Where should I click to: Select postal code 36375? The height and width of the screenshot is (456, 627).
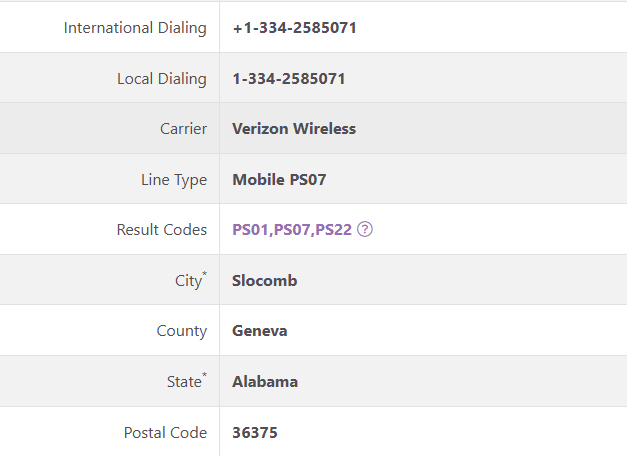254,432
